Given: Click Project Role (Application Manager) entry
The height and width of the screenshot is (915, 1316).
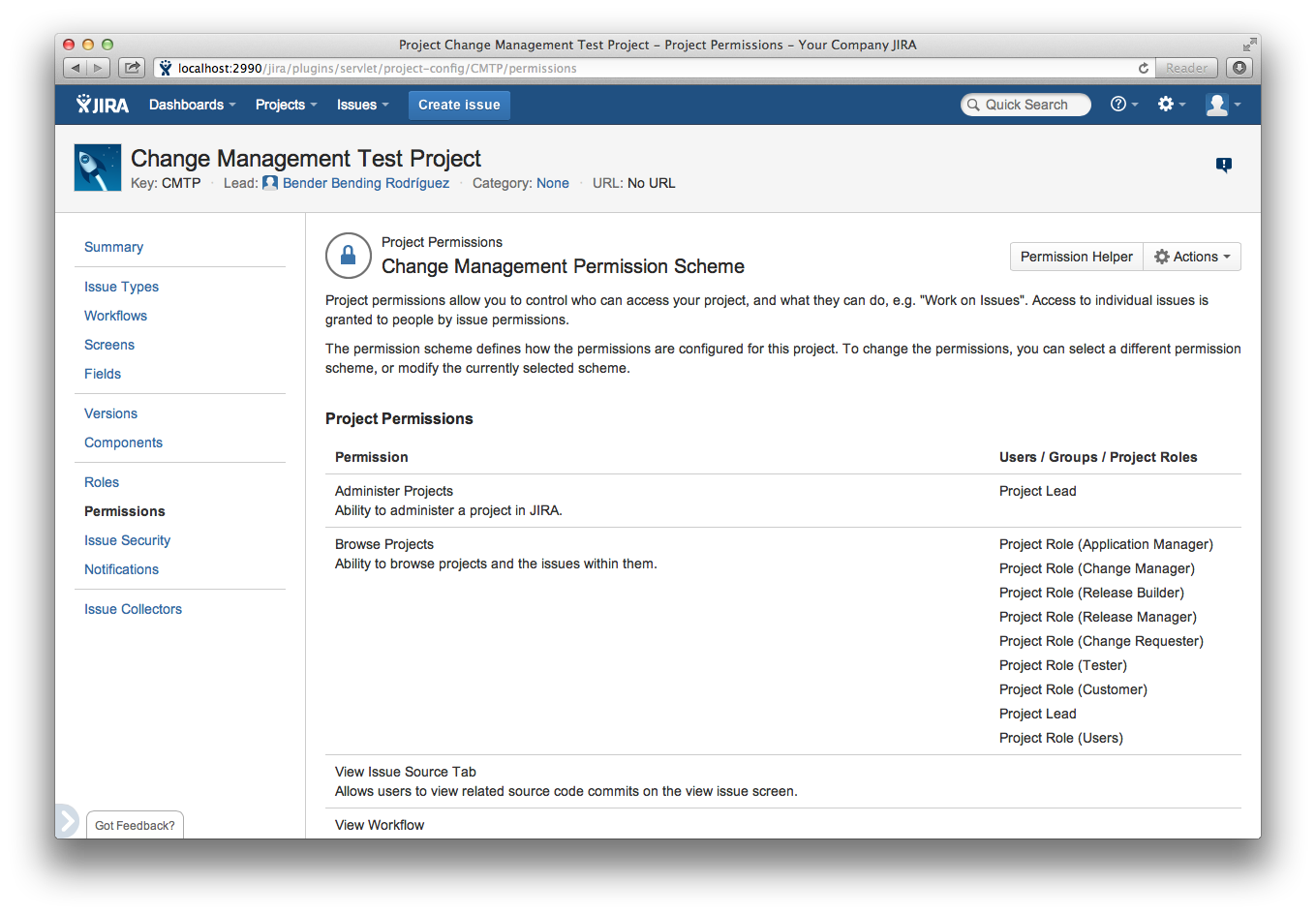Looking at the screenshot, I should pos(1106,544).
